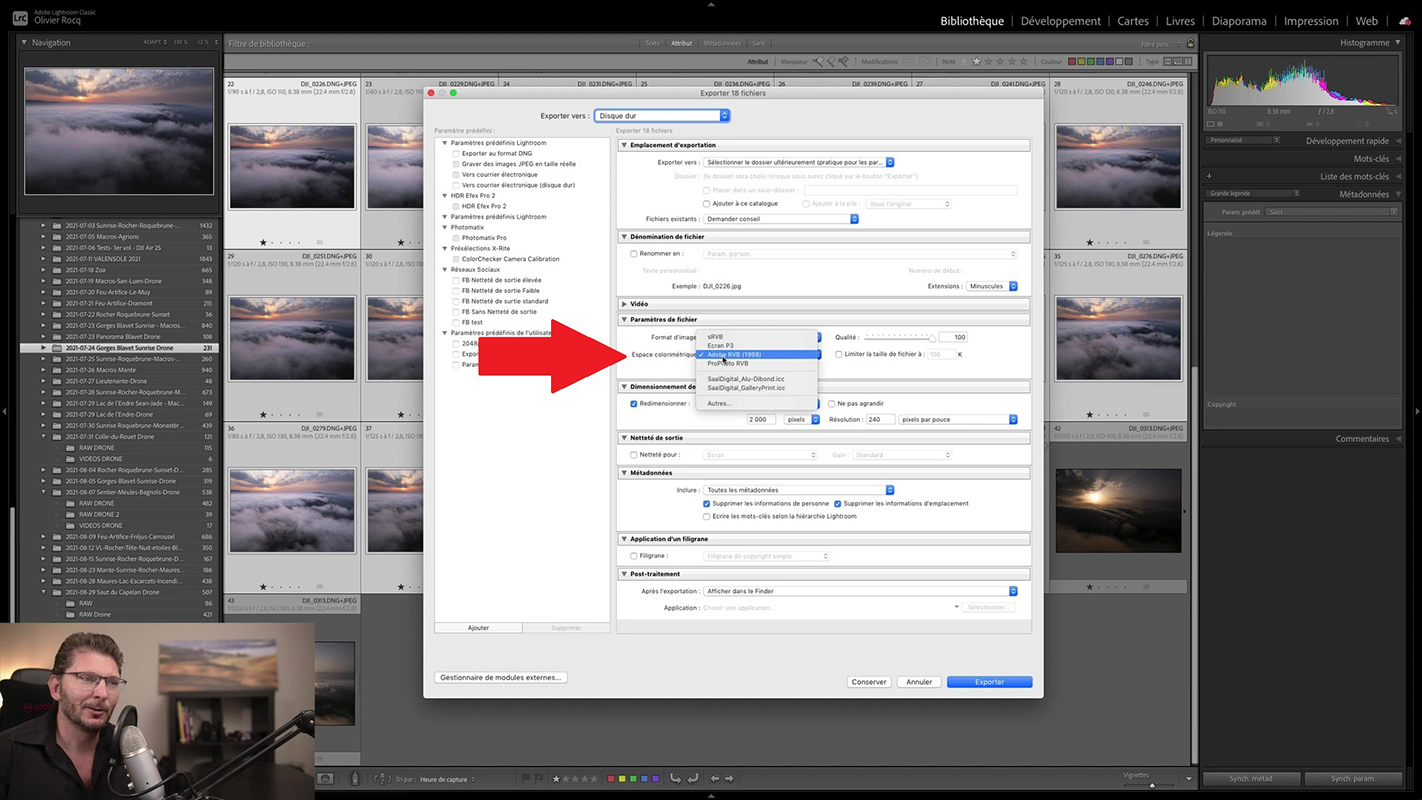
Task: Collapse Emplacement d'exportation section
Action: pyautogui.click(x=625, y=145)
